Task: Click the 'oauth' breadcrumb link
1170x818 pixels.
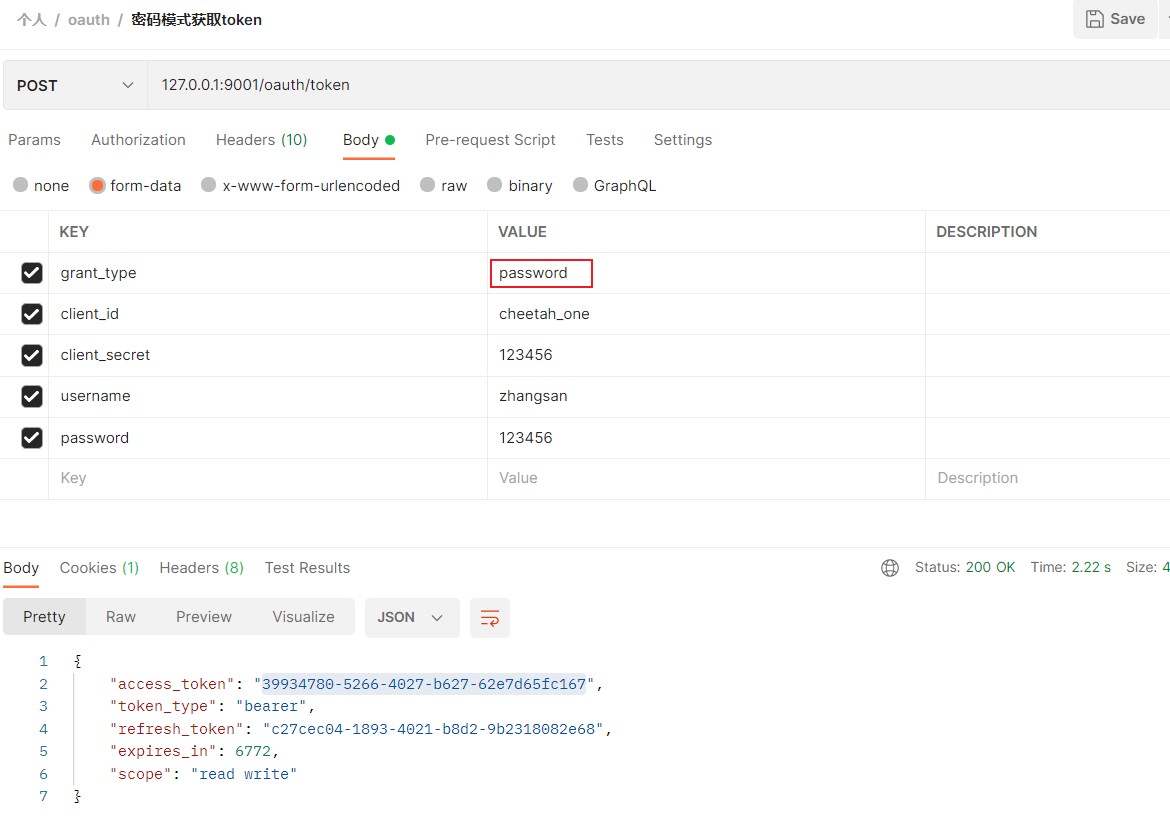Action: (89, 20)
